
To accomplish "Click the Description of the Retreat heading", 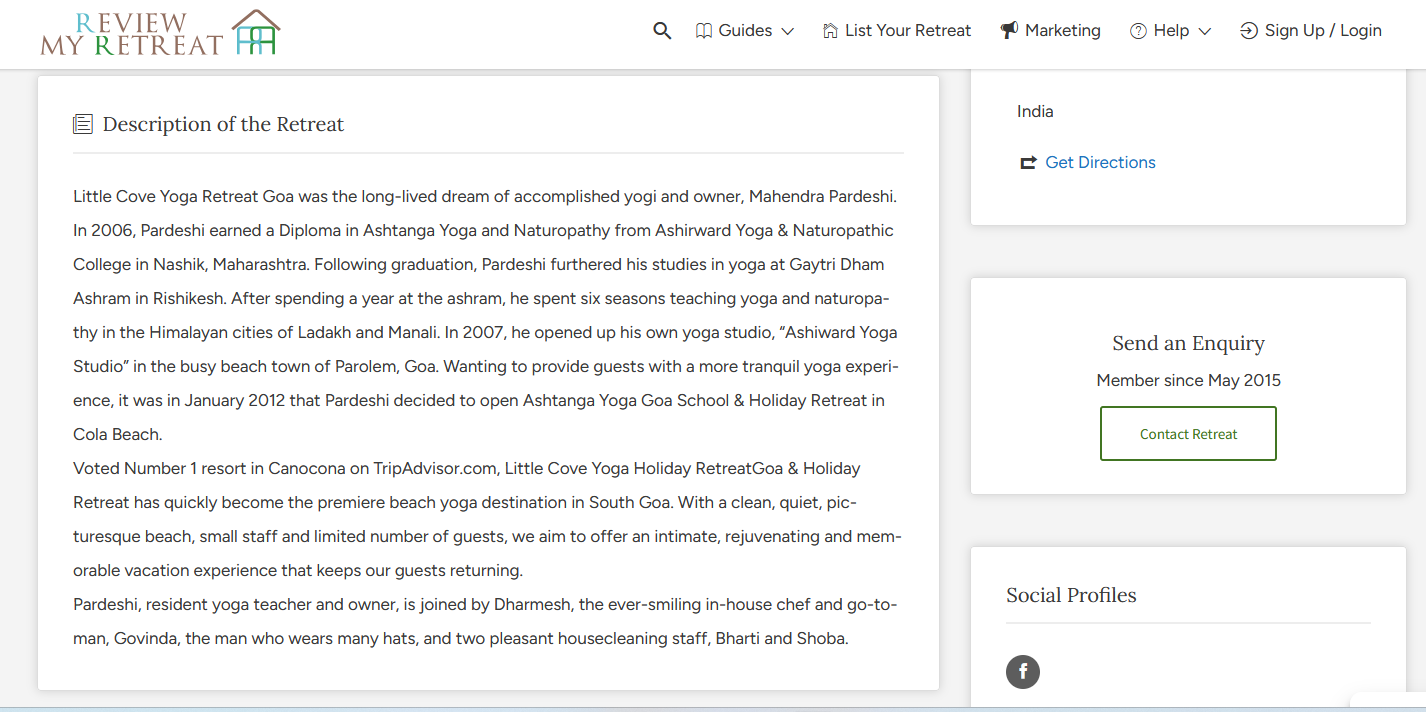I will [223, 124].
